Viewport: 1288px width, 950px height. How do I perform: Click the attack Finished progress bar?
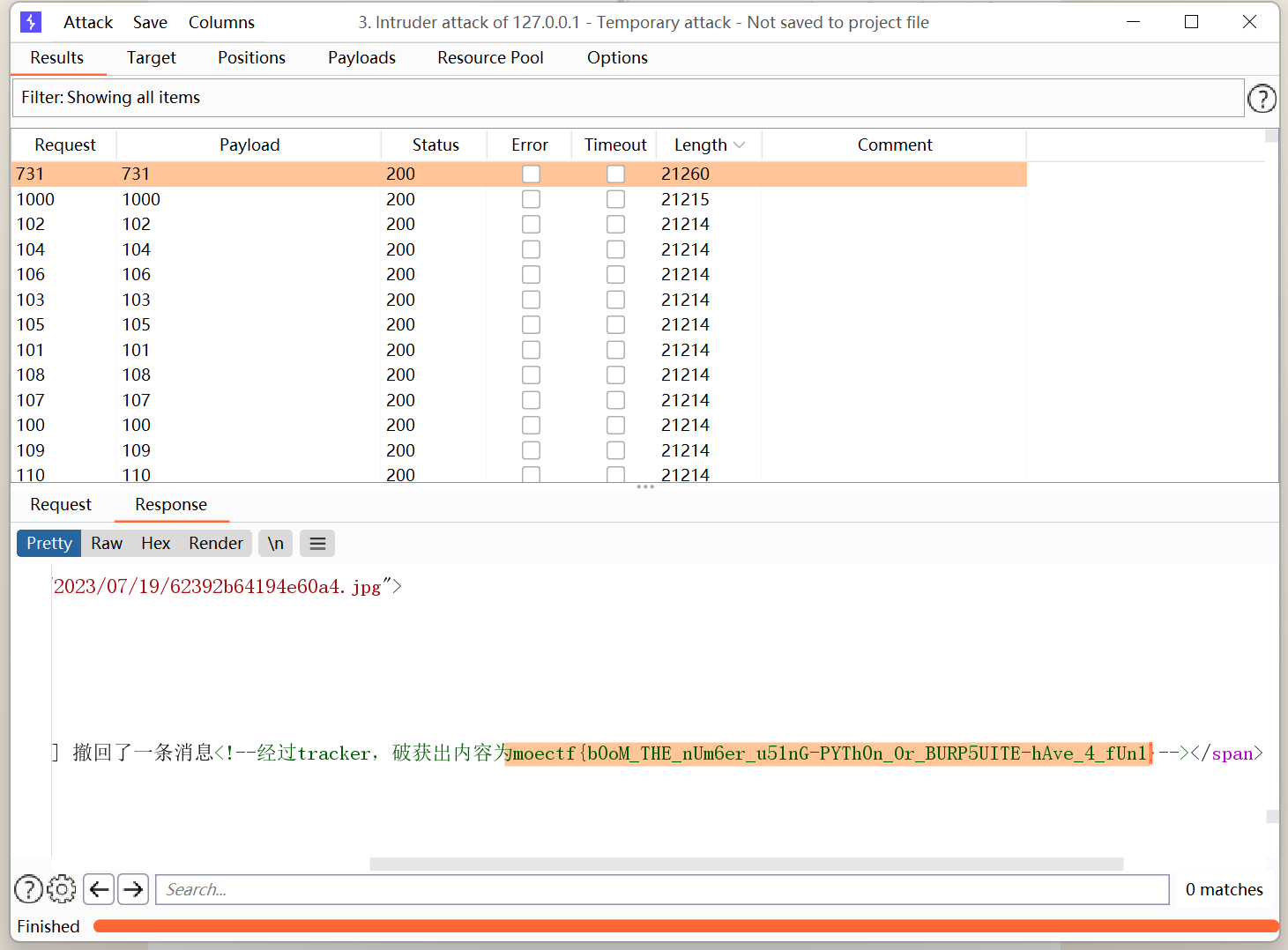[686, 926]
